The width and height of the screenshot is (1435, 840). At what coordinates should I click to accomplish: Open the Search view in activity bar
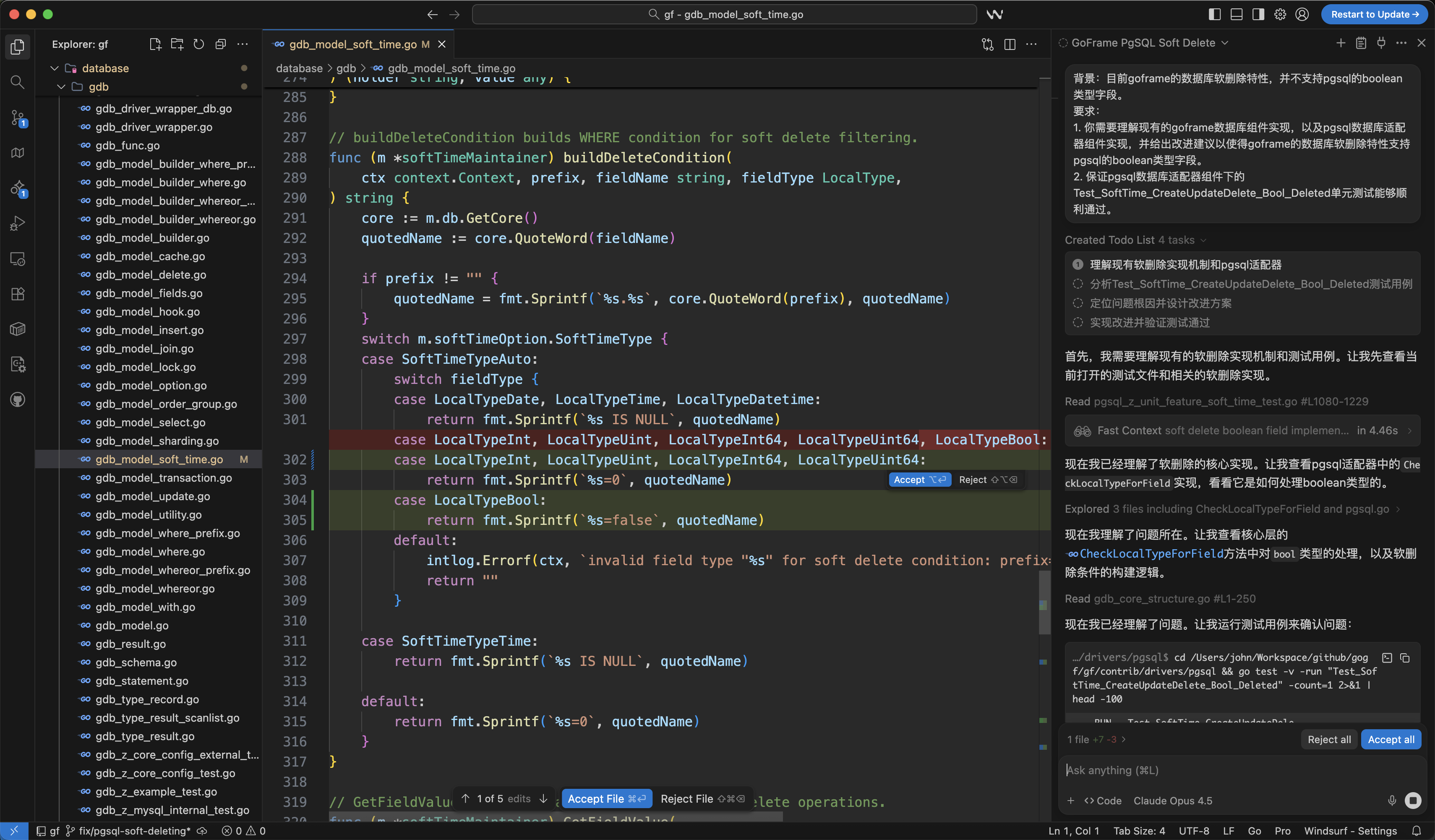[18, 83]
